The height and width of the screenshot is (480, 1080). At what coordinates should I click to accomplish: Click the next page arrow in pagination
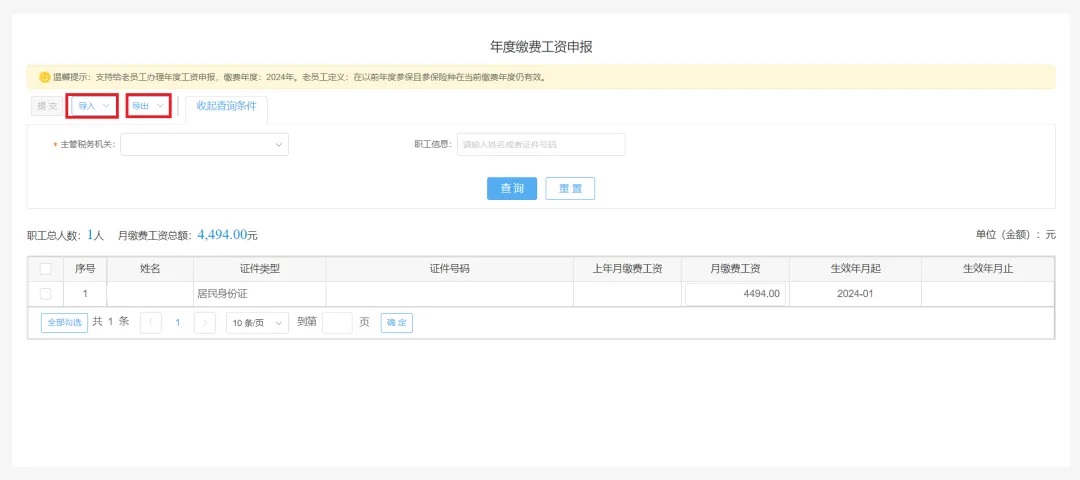point(204,323)
